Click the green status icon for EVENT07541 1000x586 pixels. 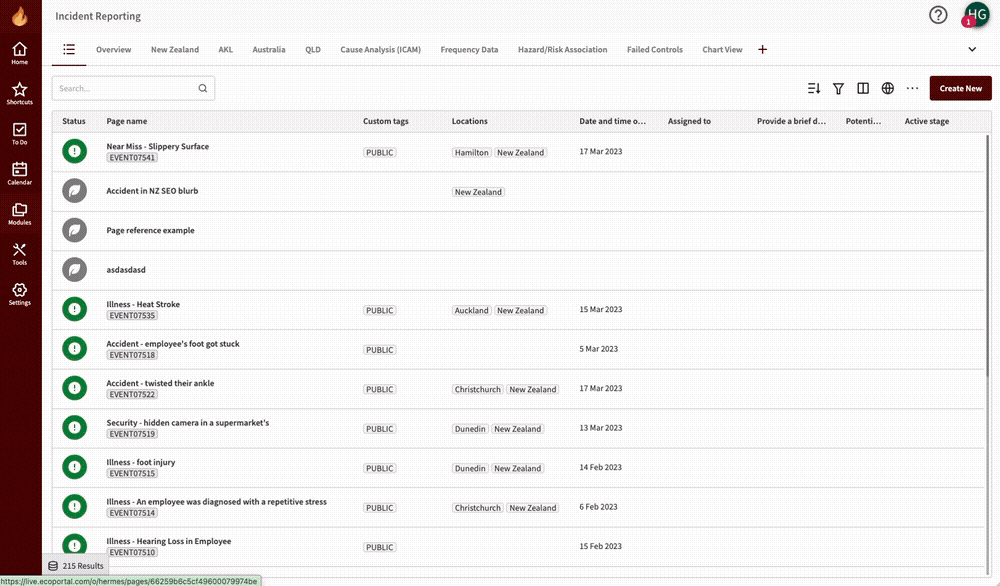[x=74, y=150]
